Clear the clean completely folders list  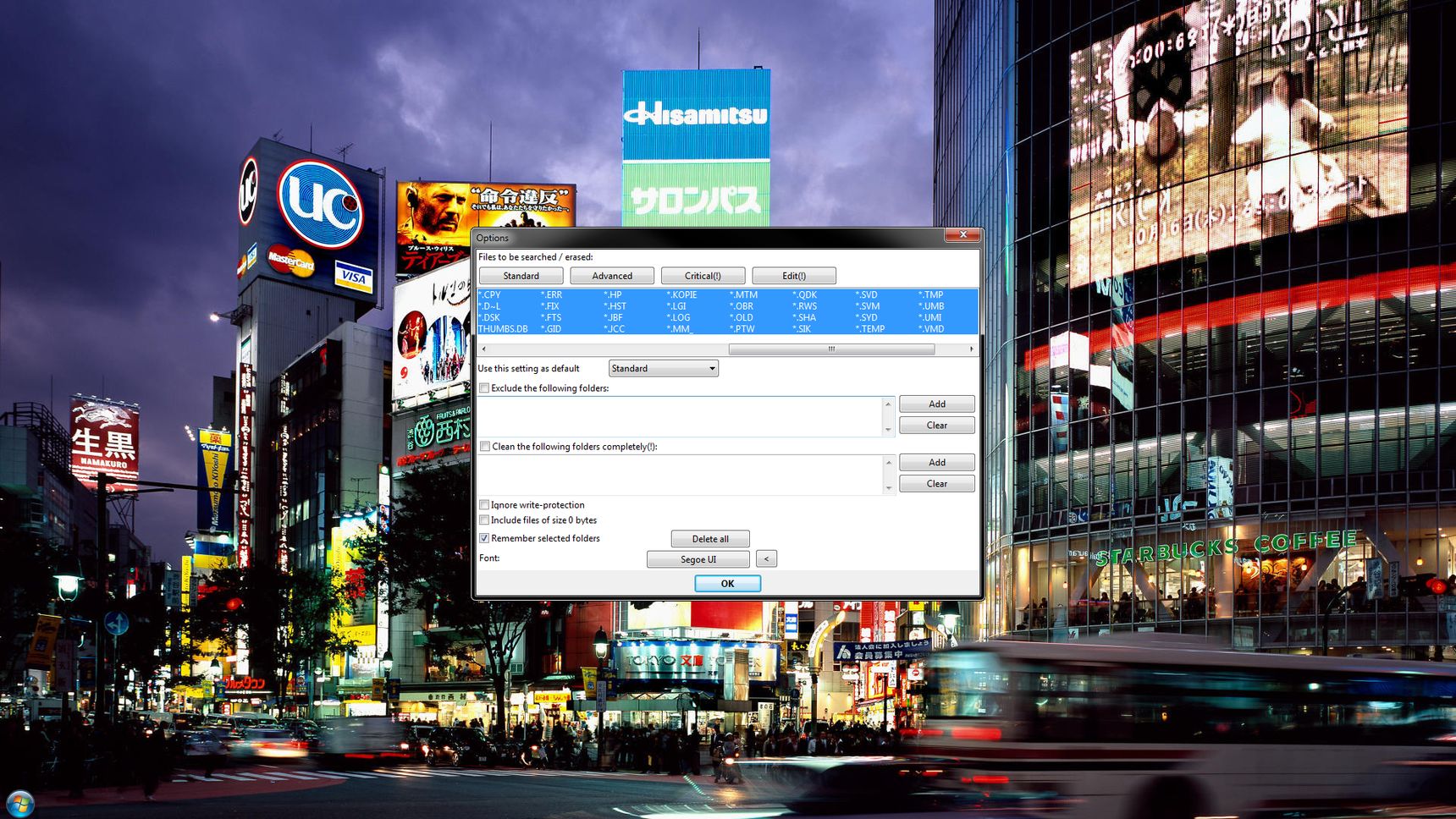(937, 483)
